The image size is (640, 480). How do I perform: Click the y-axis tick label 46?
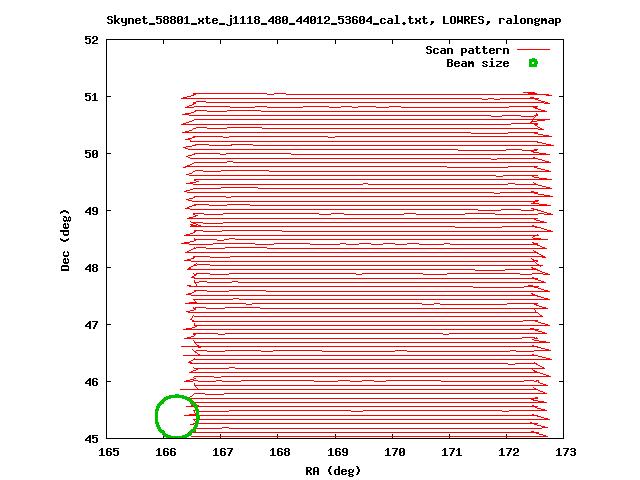91,382
